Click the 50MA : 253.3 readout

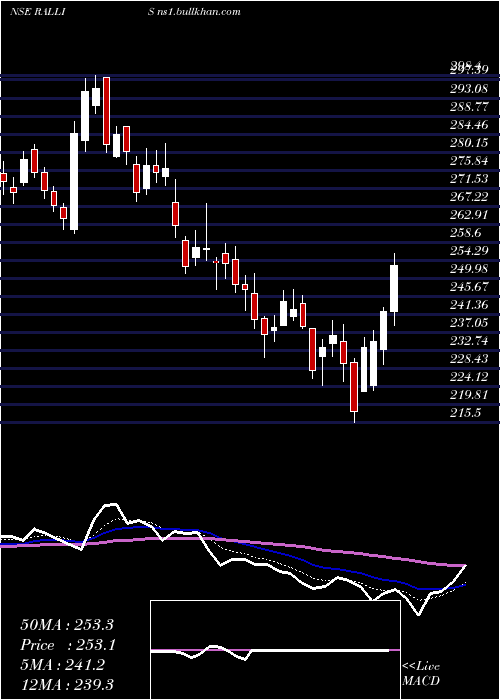pyautogui.click(x=67, y=625)
